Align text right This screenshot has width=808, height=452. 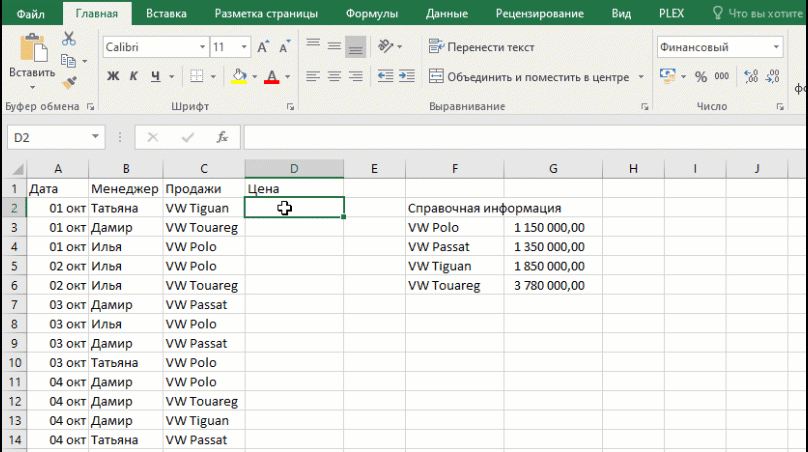(x=356, y=76)
